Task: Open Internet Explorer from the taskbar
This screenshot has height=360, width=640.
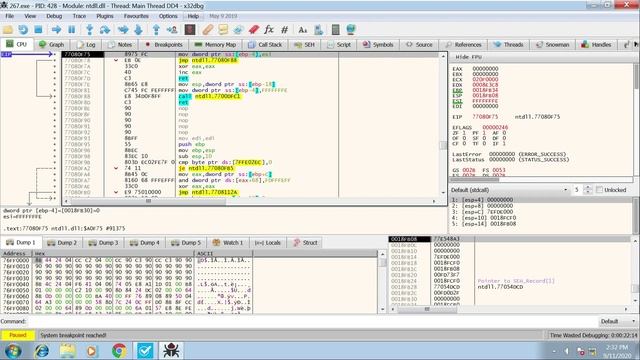Action: click(x=42, y=351)
